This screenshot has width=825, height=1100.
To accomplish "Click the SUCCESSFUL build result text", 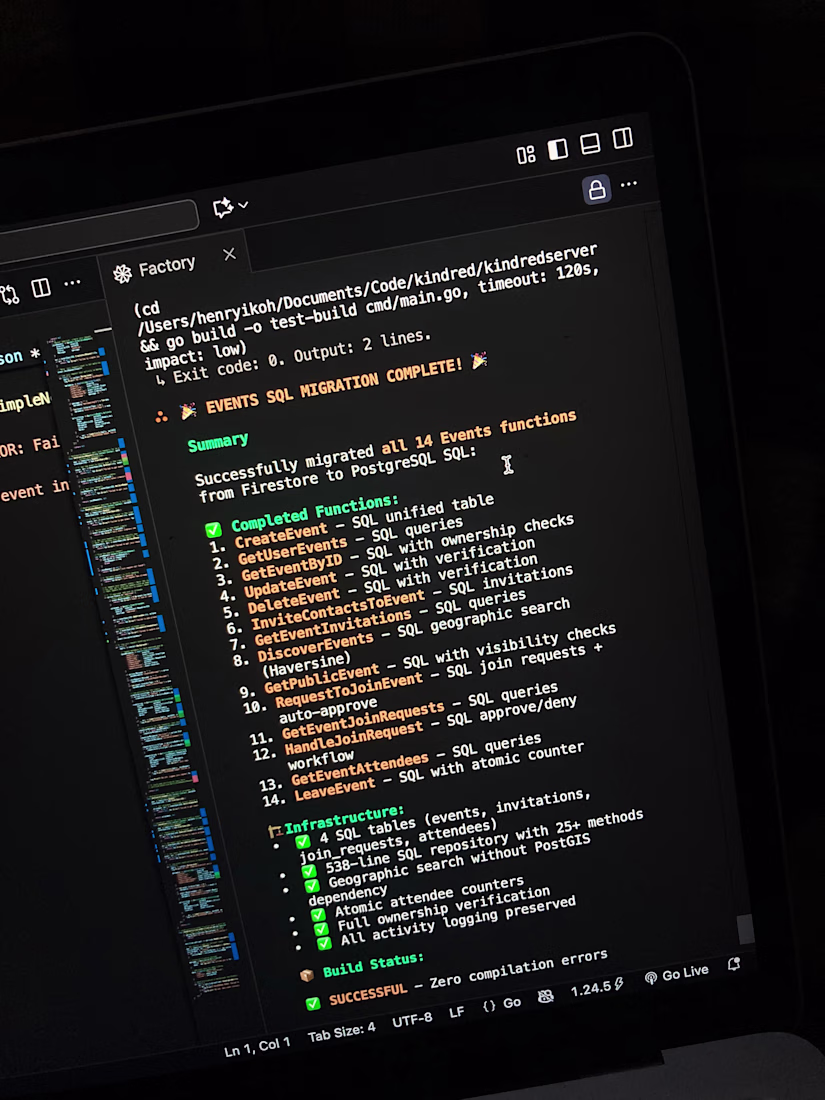I will click(368, 993).
